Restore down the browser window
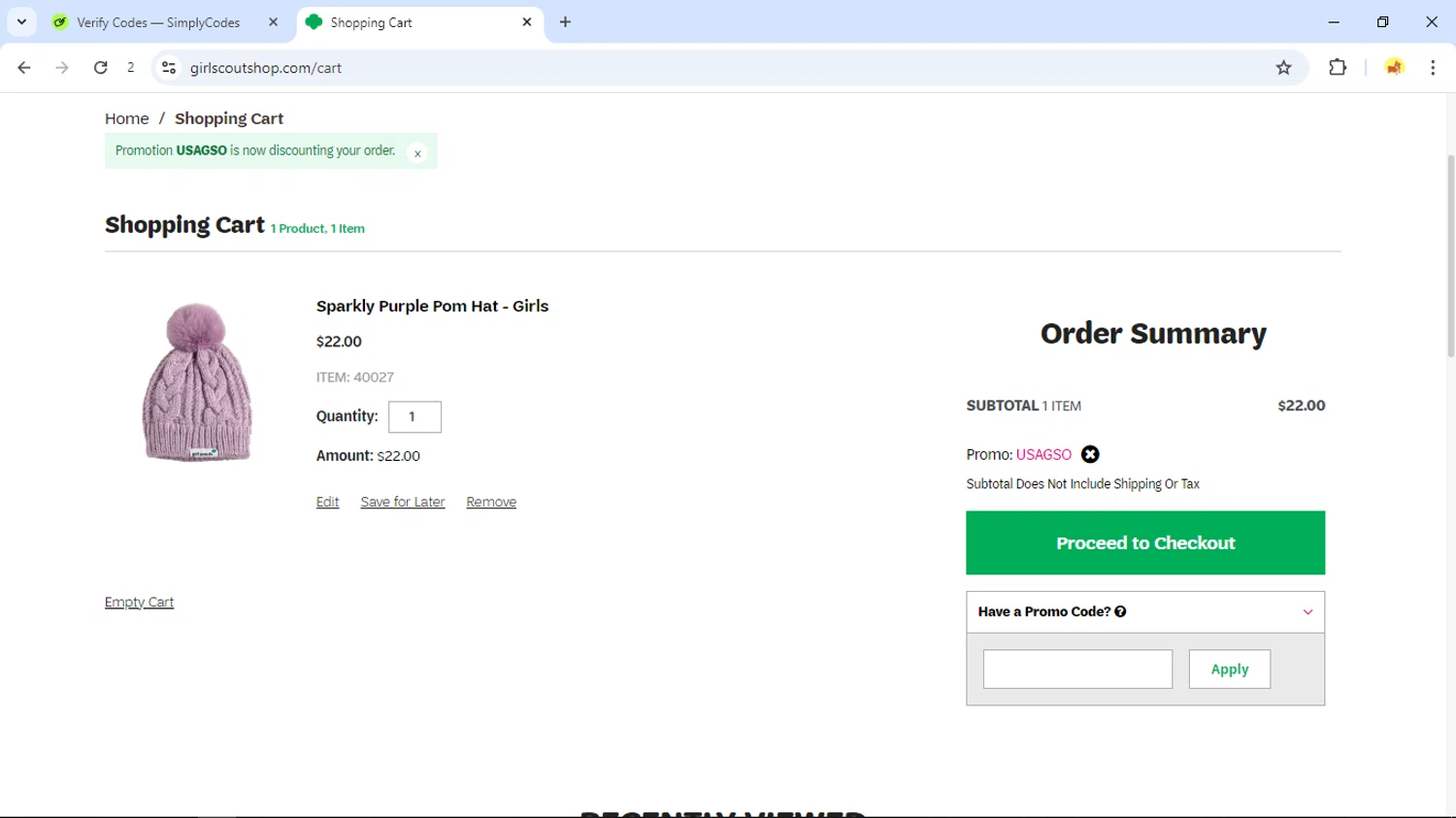The height and width of the screenshot is (818, 1456). (x=1382, y=21)
